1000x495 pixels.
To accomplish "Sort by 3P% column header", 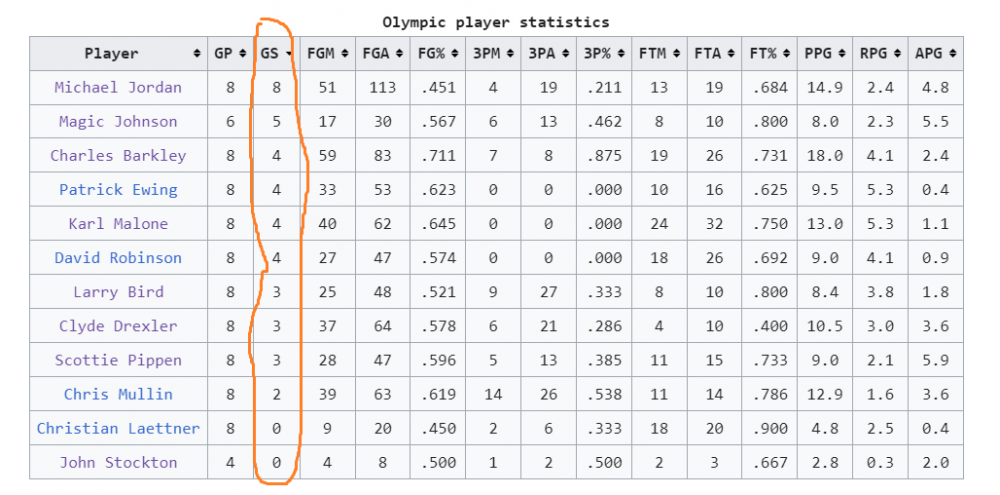I will click(602, 54).
